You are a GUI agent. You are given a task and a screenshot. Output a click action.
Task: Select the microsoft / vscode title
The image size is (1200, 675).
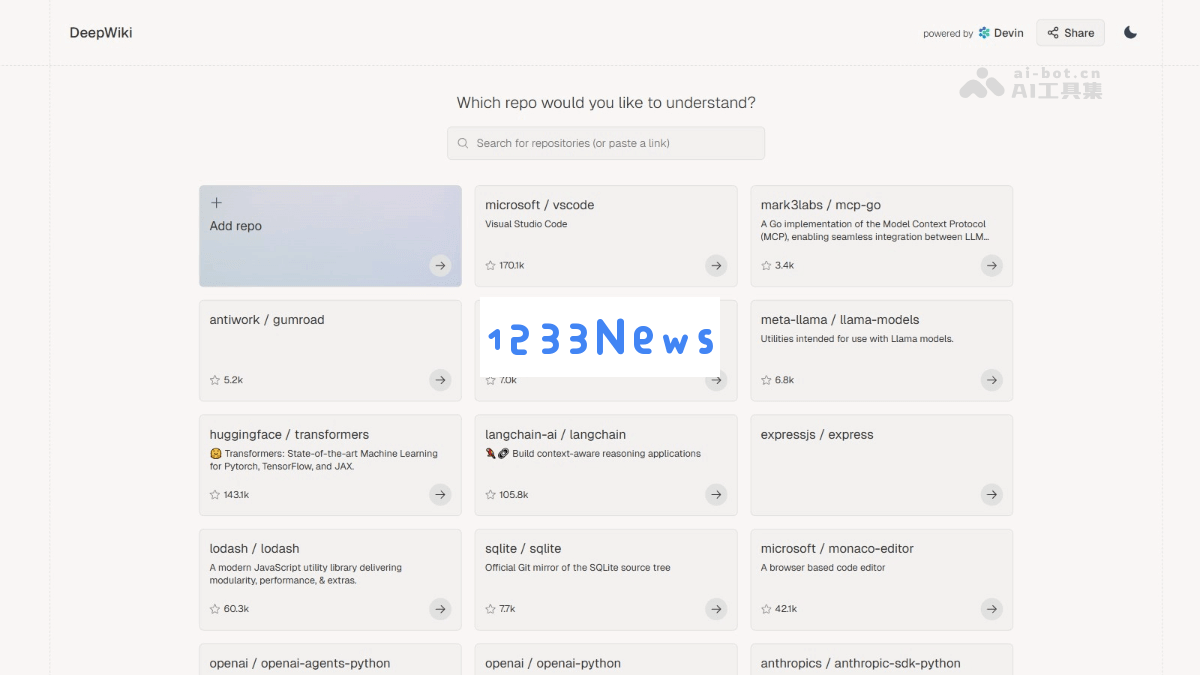pos(540,205)
